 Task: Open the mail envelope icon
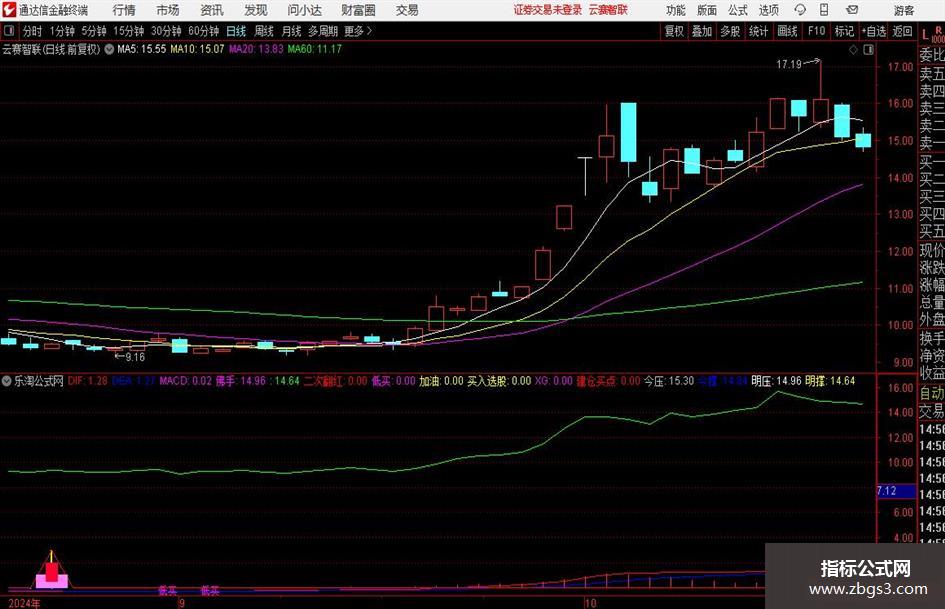852,10
